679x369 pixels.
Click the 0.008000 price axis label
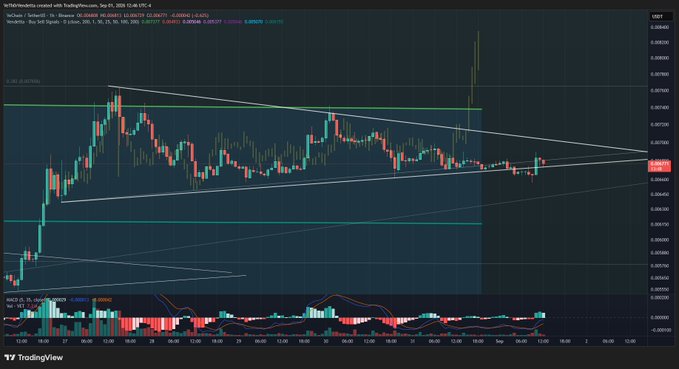pos(659,58)
